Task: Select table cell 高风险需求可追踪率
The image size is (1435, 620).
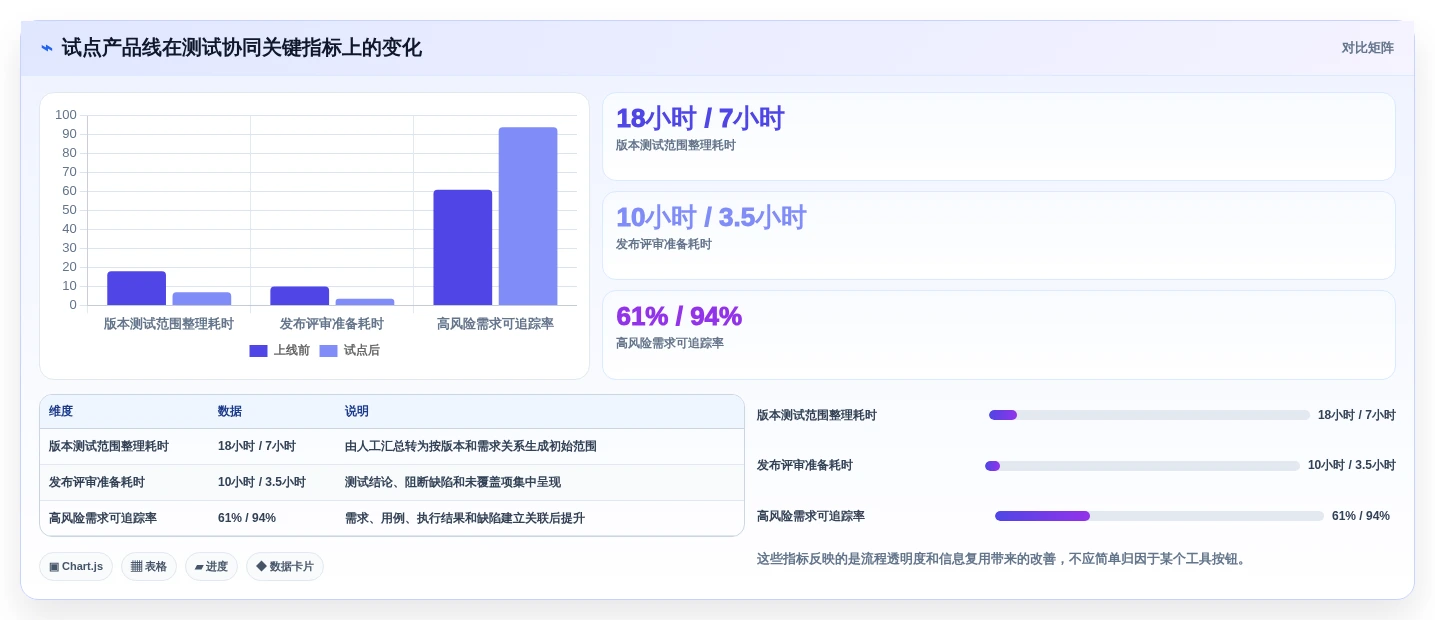Action: [x=103, y=518]
